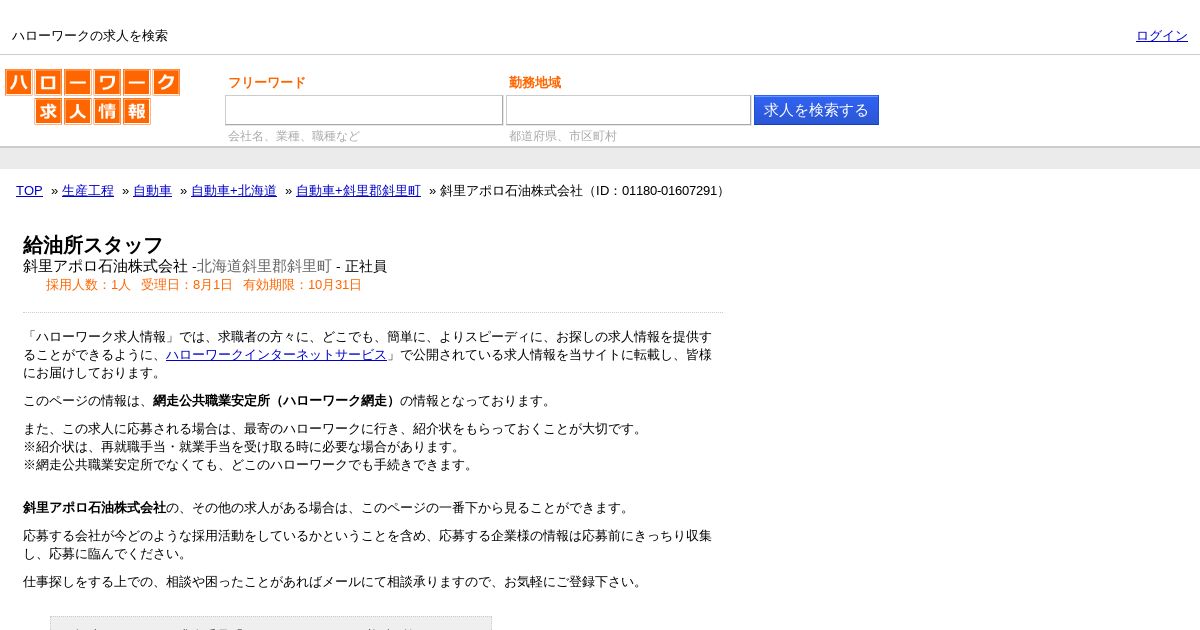Image resolution: width=1200 pixels, height=630 pixels.
Task: Click the 受理日：8月1日 text
Action: click(187, 285)
